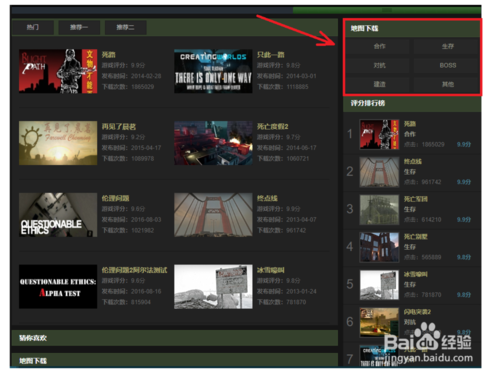This screenshot has width=500, height=375.
Task: Click the 伦理问题2阿尔法测试 title link
Action: 134,270
